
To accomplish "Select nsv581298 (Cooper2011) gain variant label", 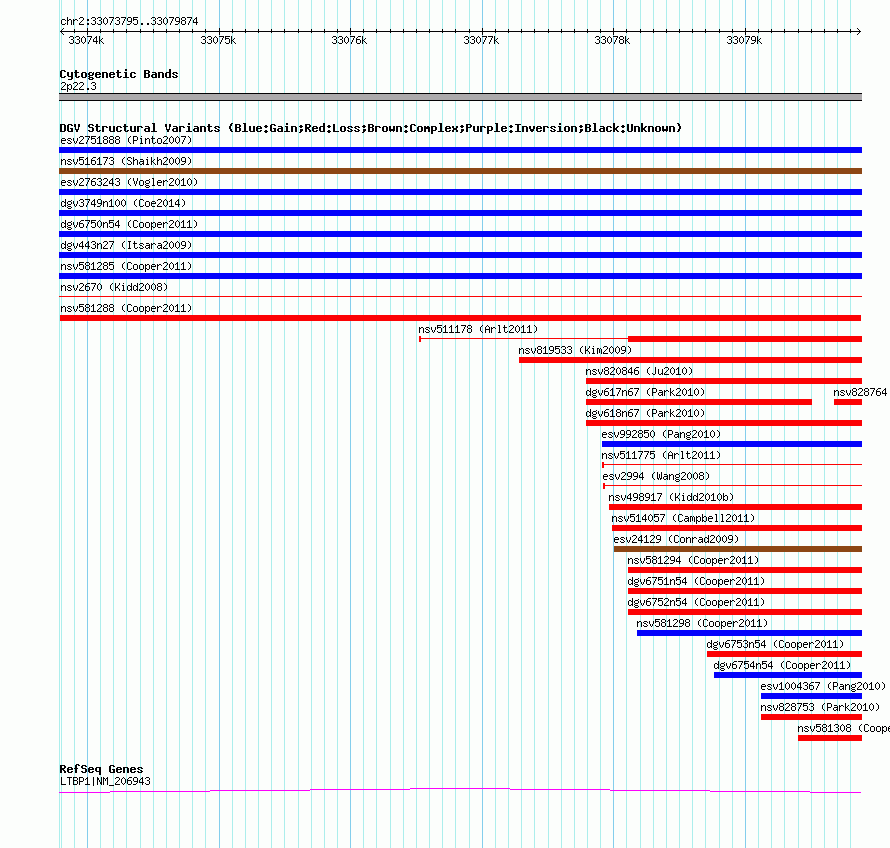I will coord(702,623).
